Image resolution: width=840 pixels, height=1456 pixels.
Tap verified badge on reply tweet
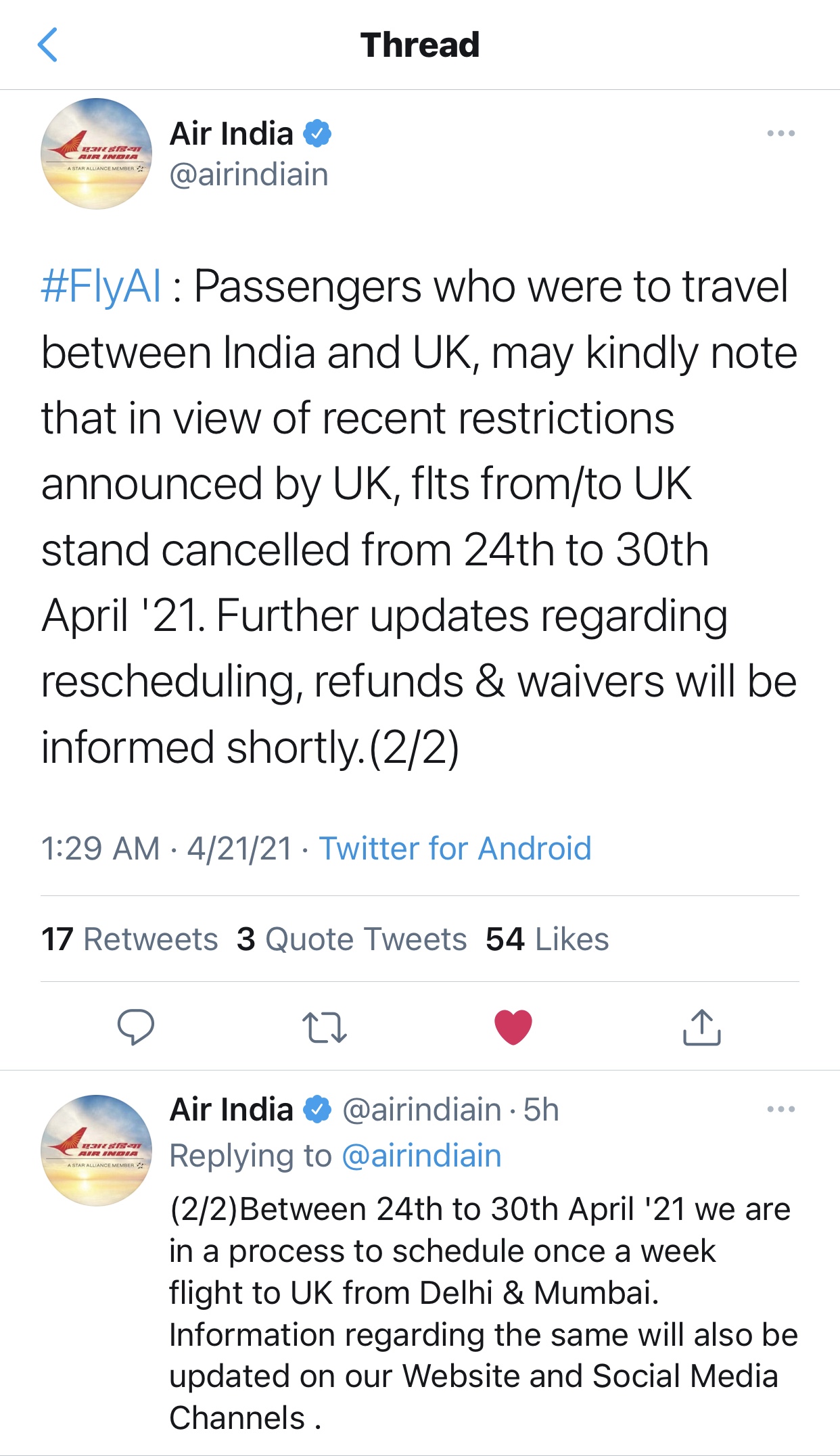[x=317, y=1109]
